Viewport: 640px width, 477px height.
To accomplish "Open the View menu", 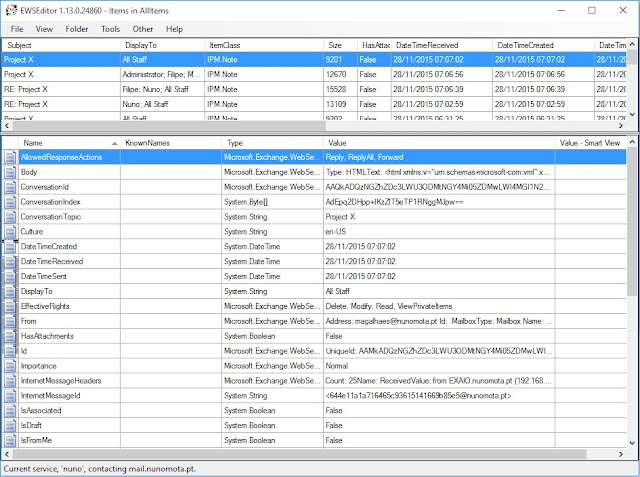I will click(44, 29).
